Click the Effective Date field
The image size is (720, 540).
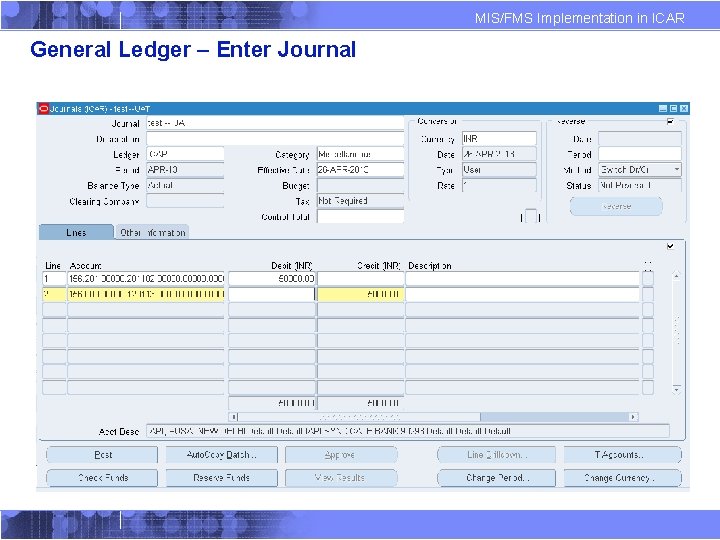pyautogui.click(x=360, y=170)
